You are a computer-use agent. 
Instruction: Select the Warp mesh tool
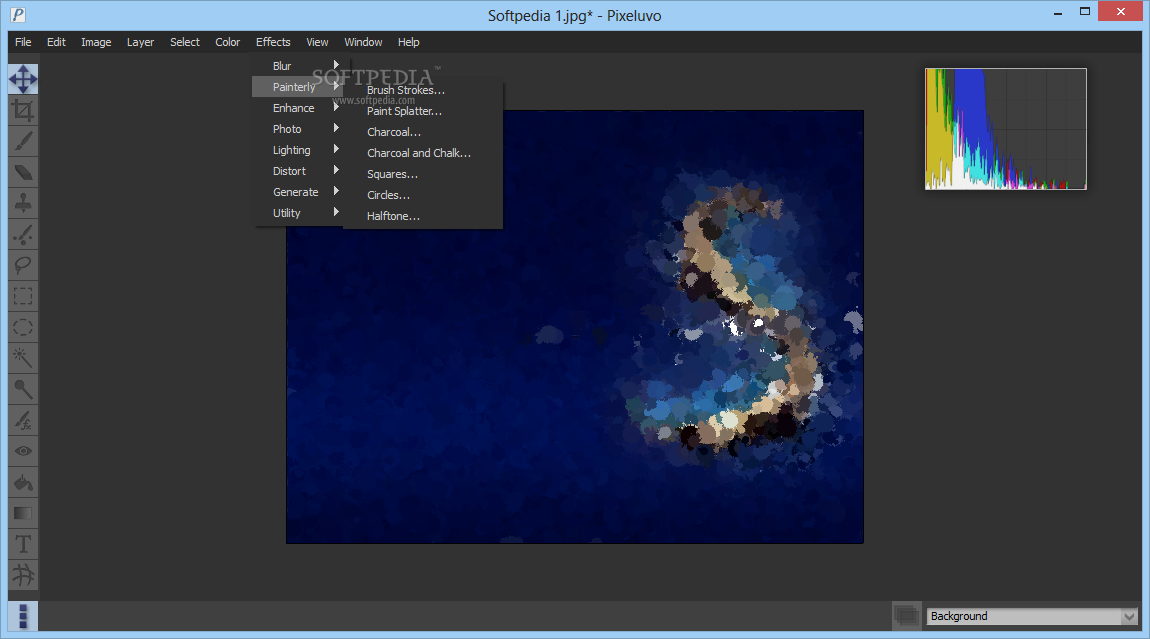tap(23, 574)
